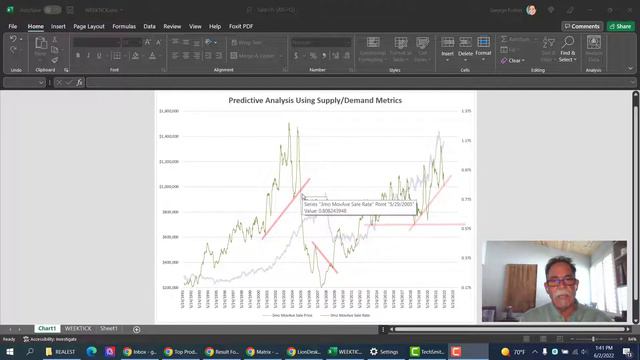640x360 pixels.
Task: Open the Clear eraser dropdown
Action: [513, 60]
